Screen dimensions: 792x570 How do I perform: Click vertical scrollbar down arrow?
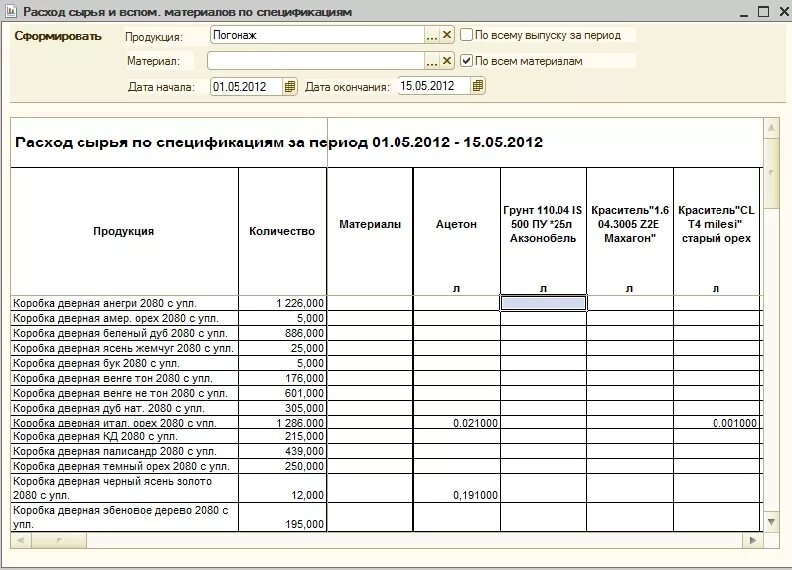coord(771,522)
